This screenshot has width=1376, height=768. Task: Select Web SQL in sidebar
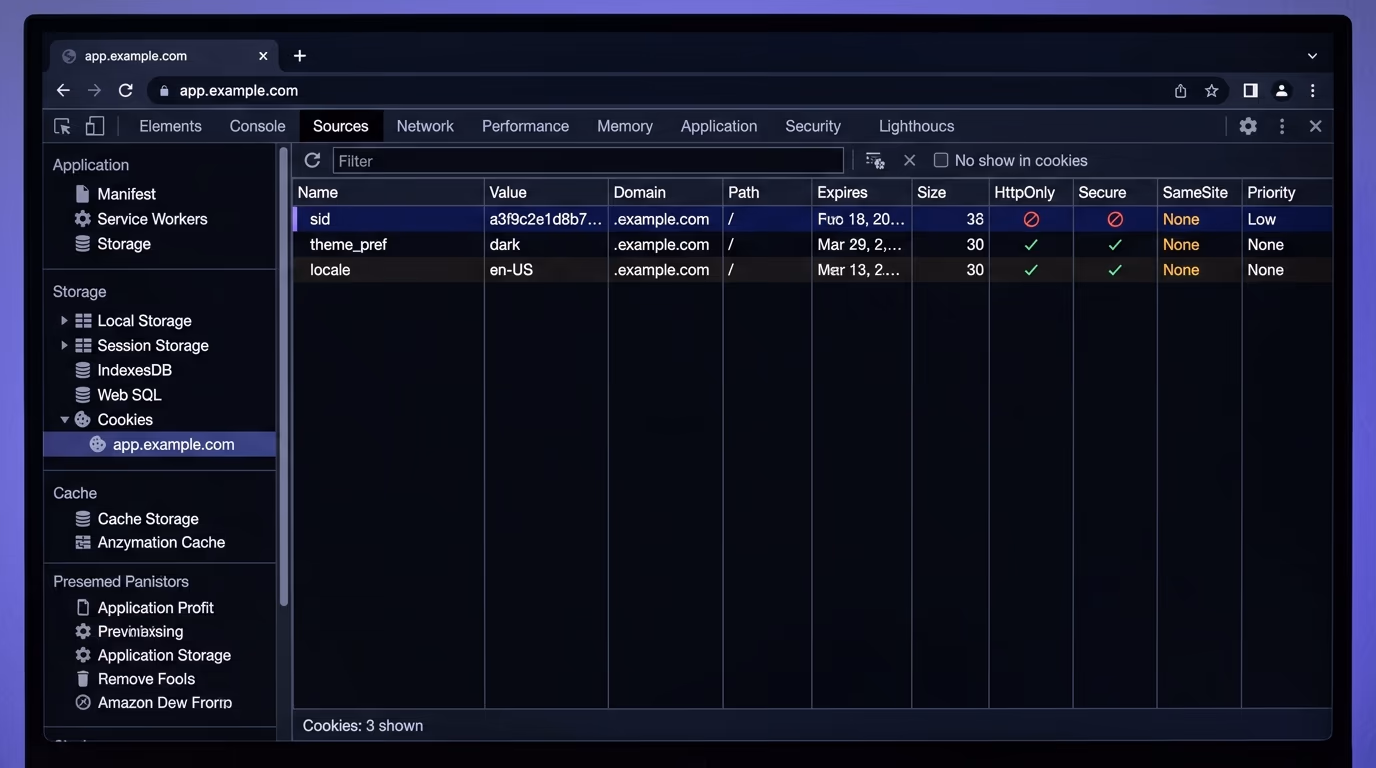129,395
